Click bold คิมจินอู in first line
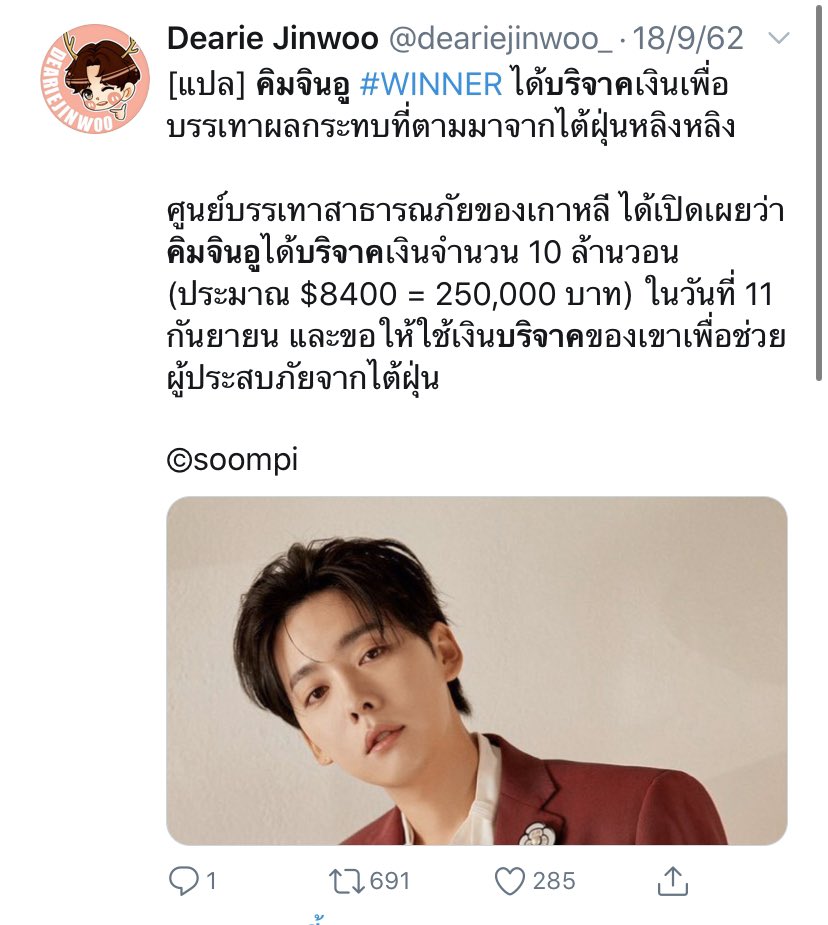This screenshot has height=925, width=828. (x=303, y=86)
